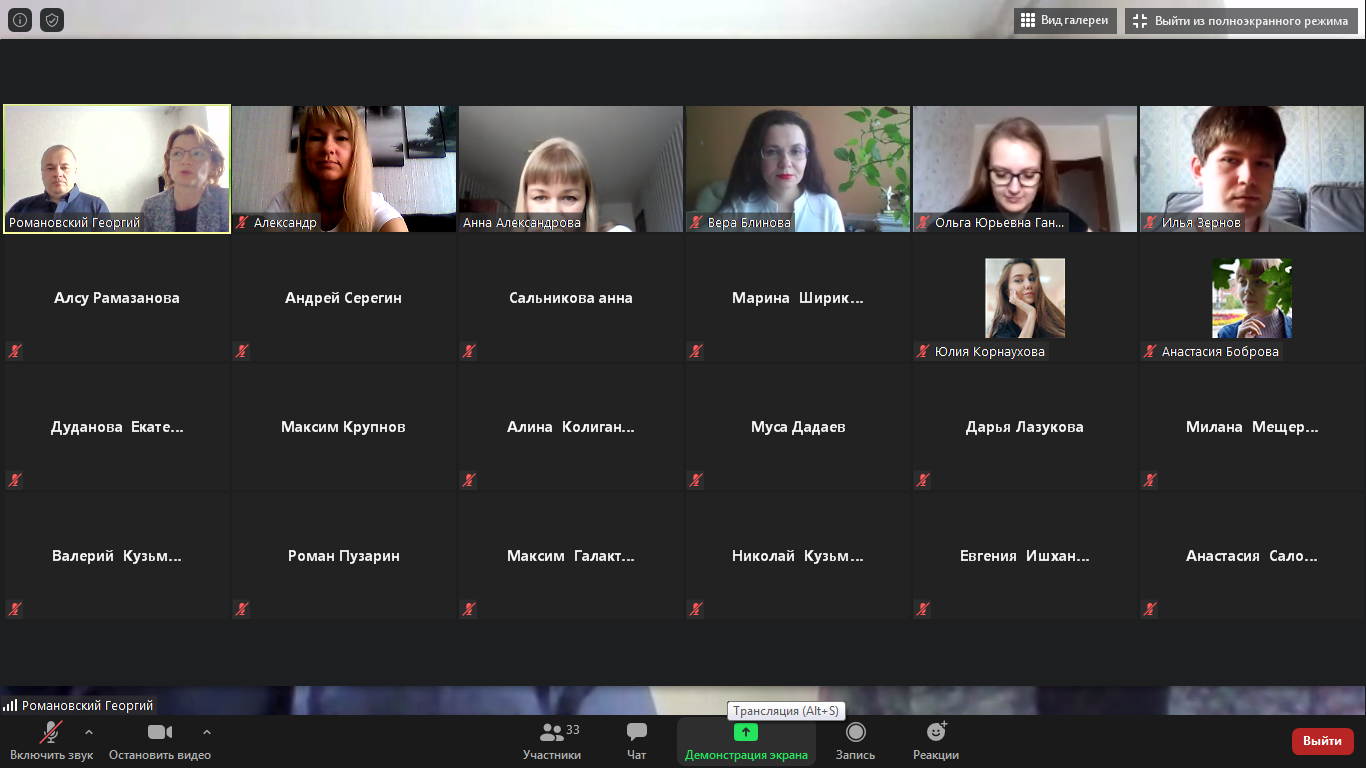Click muted mic icon on Андрей Серегин tile
This screenshot has width=1366, height=768.
tap(242, 351)
